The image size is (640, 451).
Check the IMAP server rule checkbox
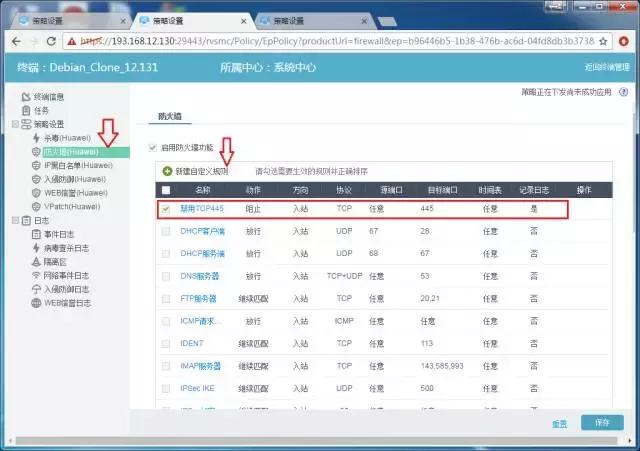[x=166, y=366]
